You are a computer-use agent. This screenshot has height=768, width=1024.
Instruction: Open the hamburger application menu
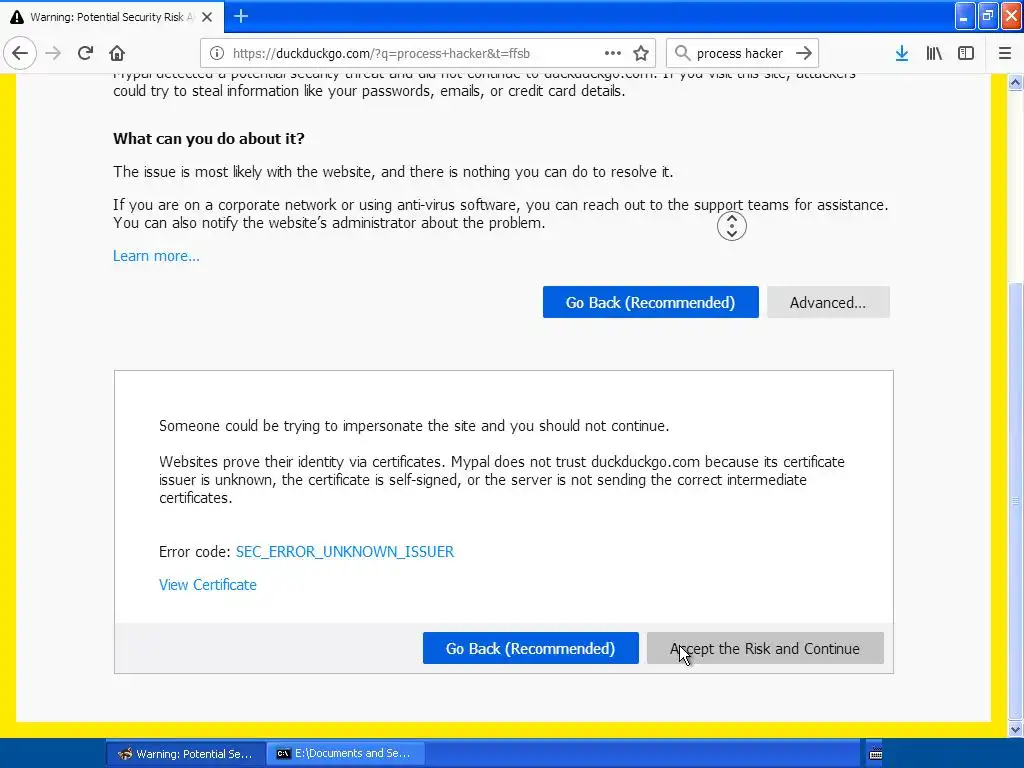1005,54
